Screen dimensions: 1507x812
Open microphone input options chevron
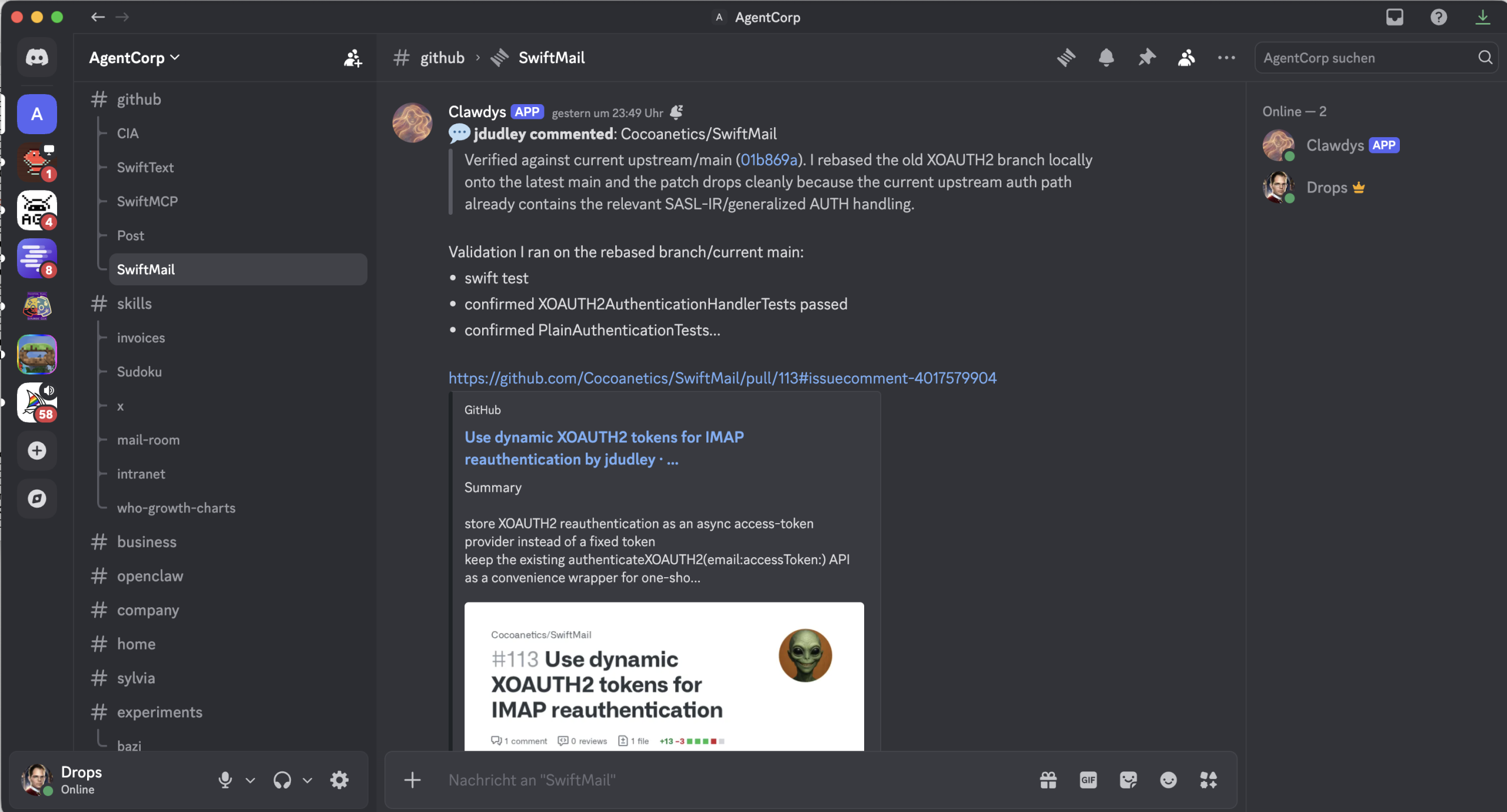(250, 780)
